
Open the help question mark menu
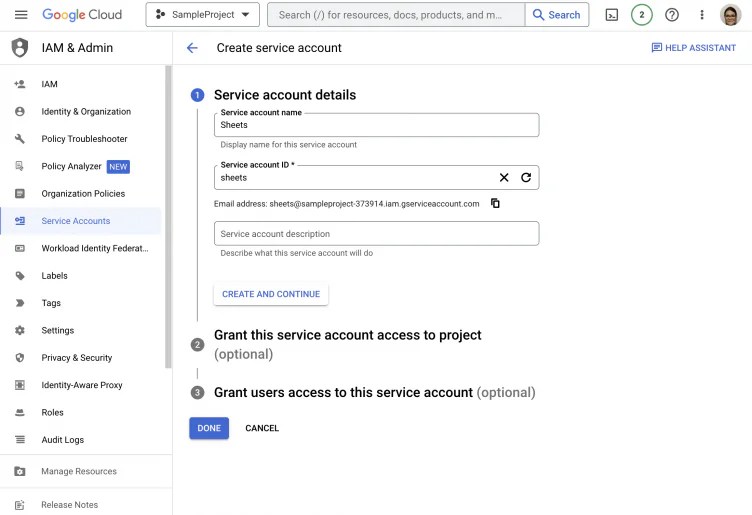click(672, 15)
